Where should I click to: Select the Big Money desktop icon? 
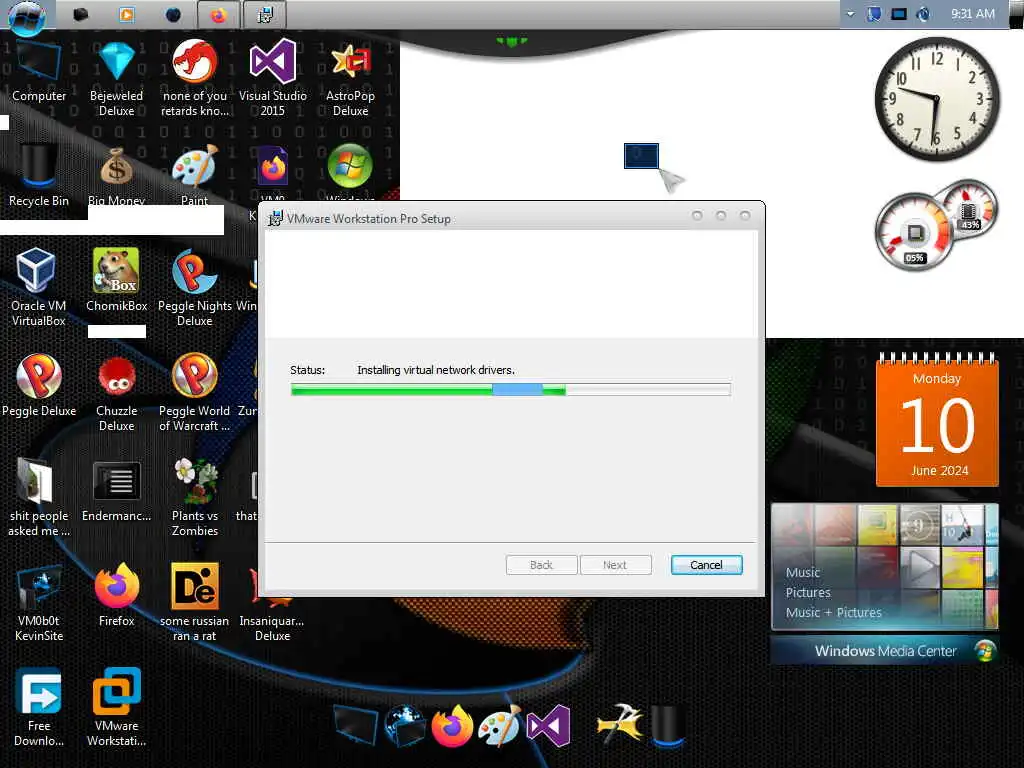click(x=116, y=175)
